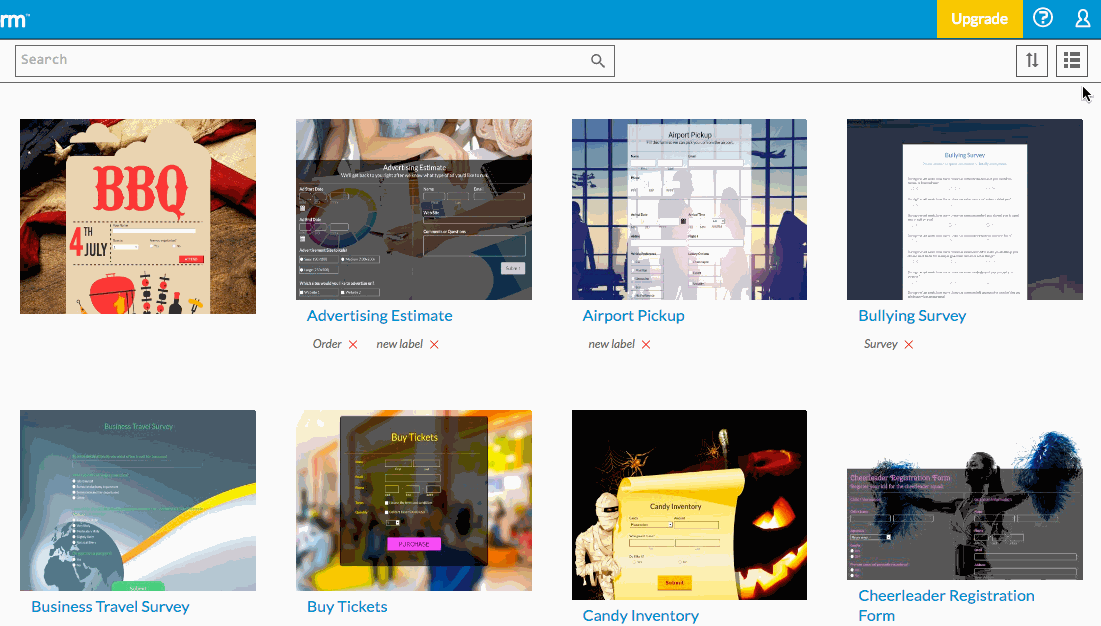Click the Upgrade button
The height and width of the screenshot is (626, 1101).
[980, 19]
